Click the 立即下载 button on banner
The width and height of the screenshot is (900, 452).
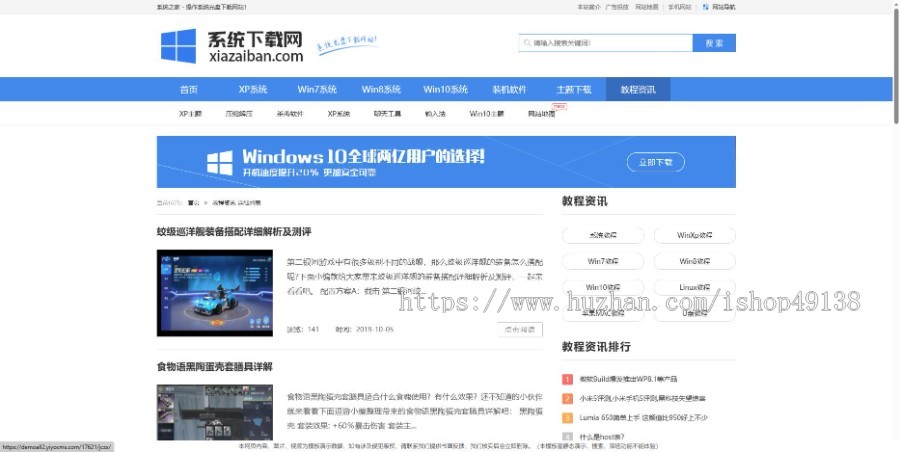[655, 163]
